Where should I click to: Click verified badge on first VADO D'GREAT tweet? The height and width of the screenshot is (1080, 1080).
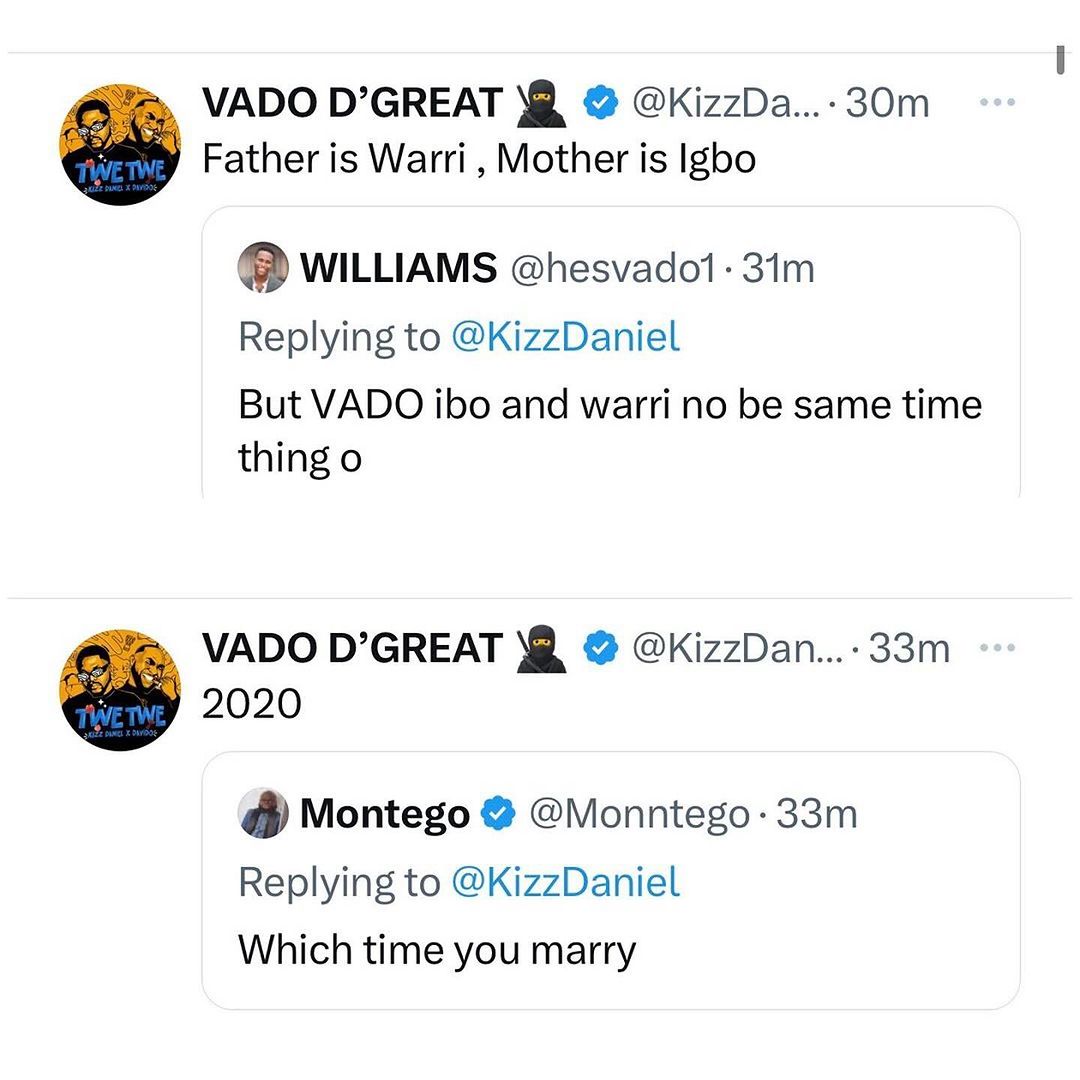click(600, 104)
